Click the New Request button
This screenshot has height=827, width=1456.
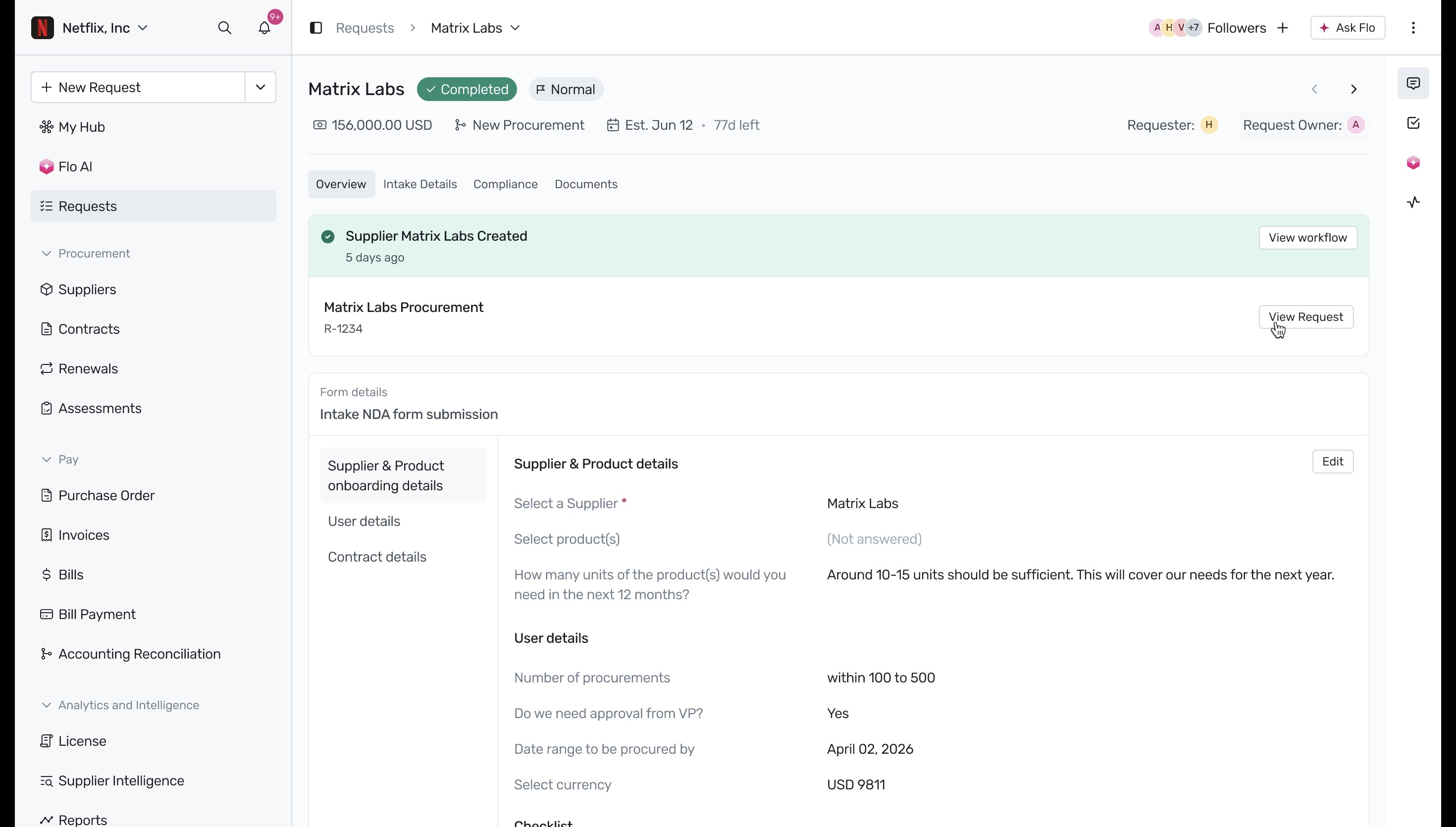[x=138, y=88]
